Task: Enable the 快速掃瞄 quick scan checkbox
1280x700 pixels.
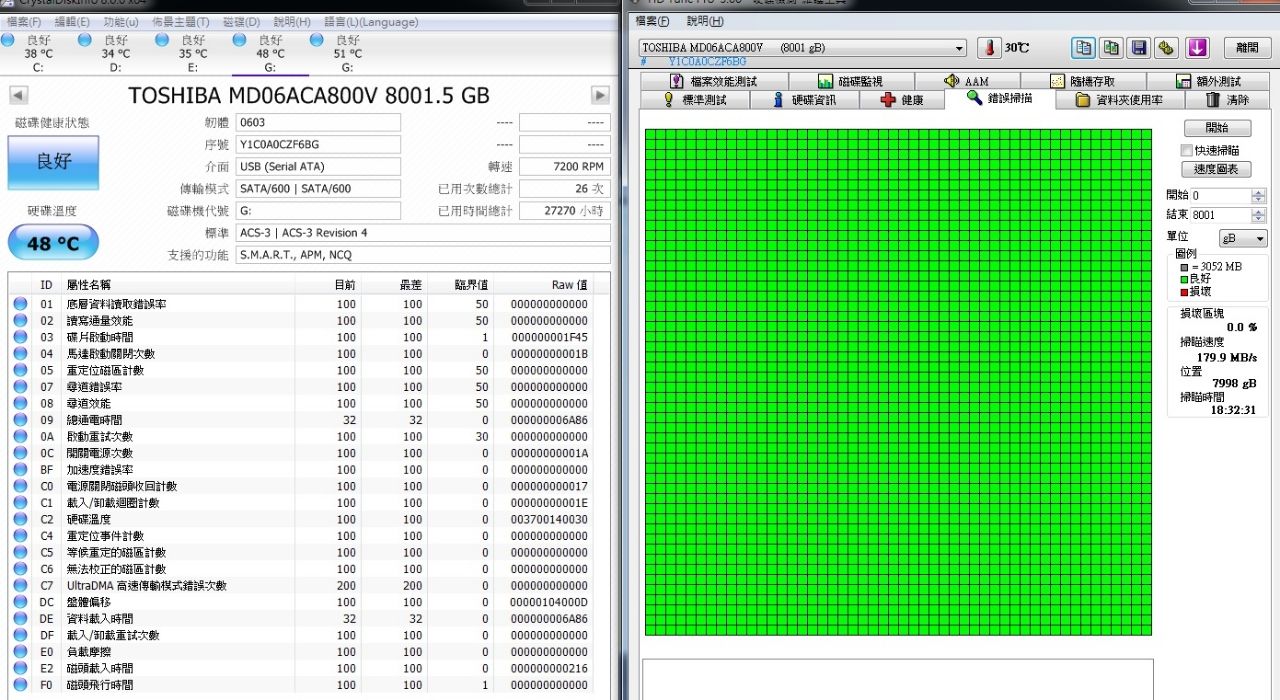Action: pos(1187,150)
